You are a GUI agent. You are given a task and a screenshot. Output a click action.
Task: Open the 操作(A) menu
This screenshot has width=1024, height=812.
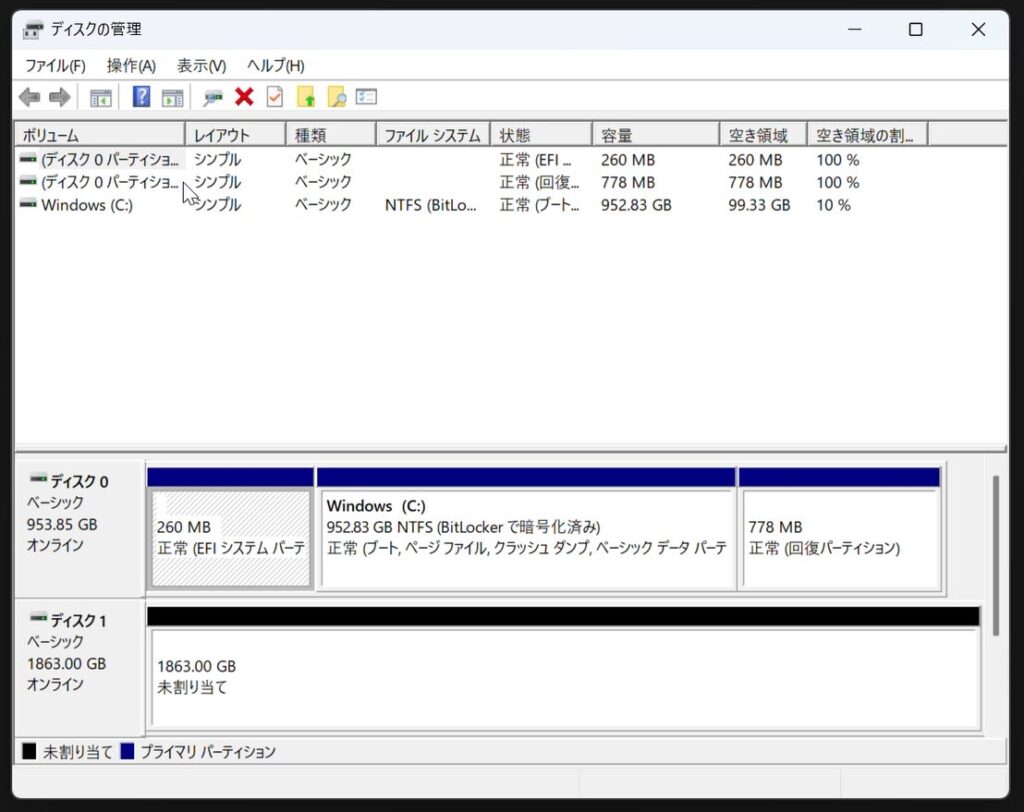131,66
